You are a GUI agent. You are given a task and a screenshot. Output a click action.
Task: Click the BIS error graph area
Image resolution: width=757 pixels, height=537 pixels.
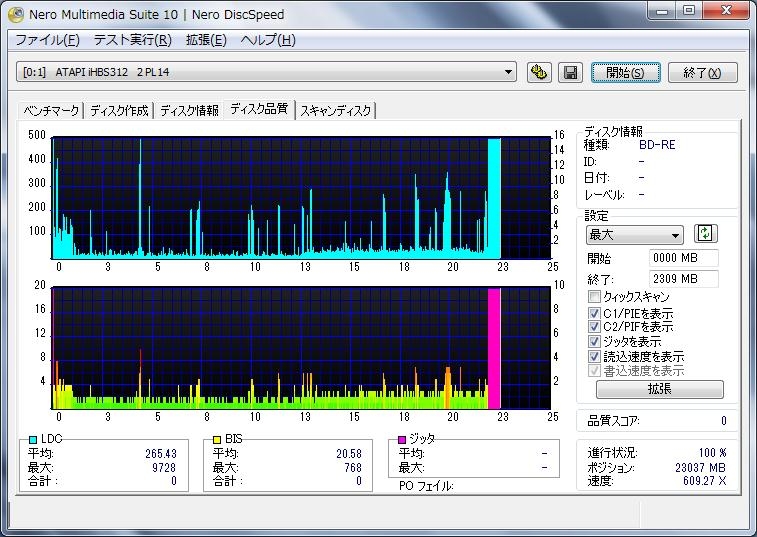pos(301,348)
